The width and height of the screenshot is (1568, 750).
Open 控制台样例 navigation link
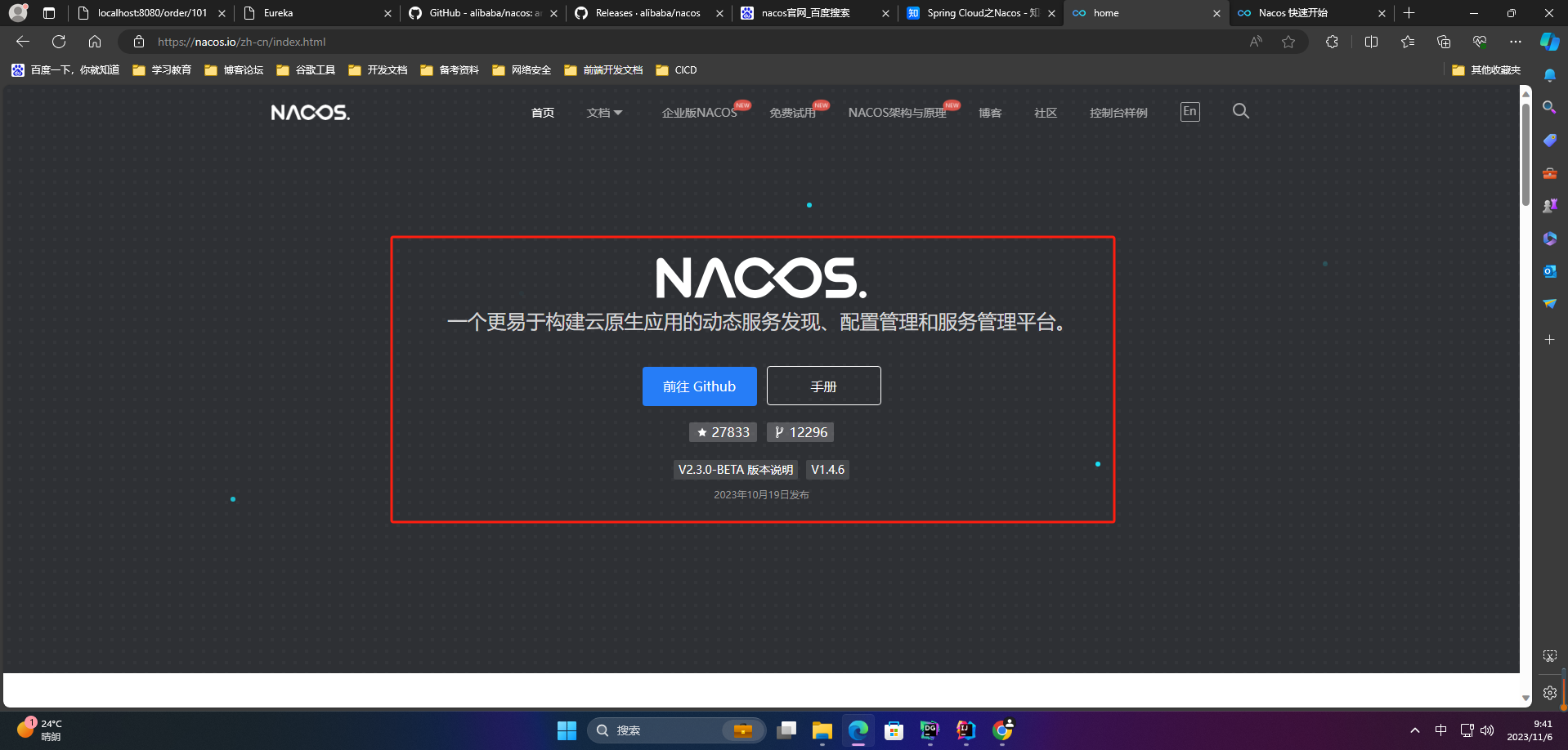(x=1118, y=113)
